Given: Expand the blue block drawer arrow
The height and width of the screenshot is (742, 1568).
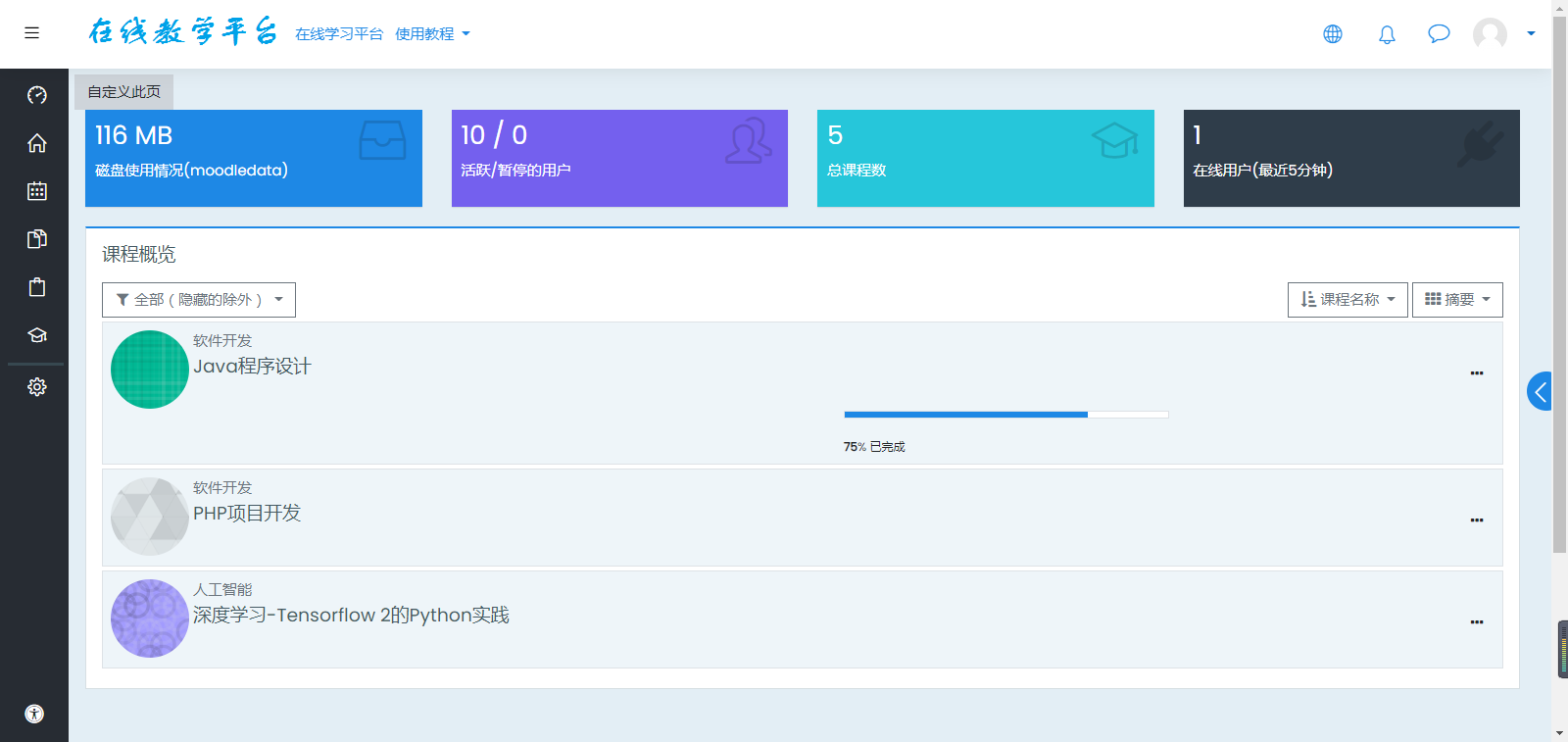Looking at the screenshot, I should coord(1540,391).
